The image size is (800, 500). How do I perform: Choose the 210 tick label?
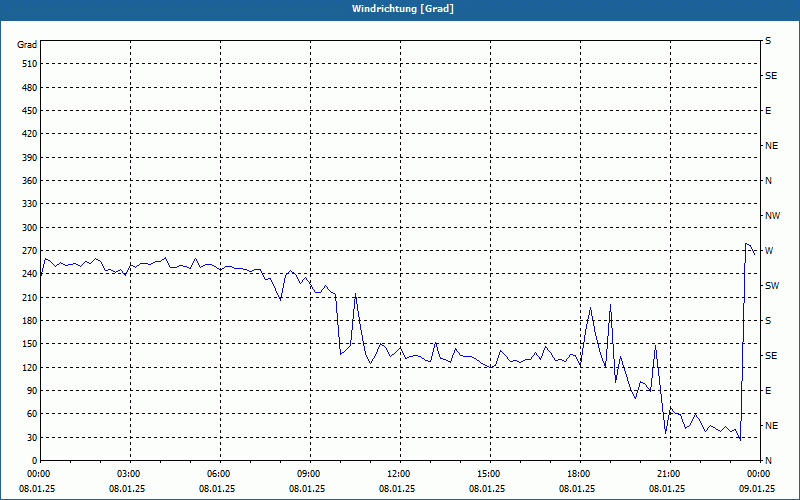coord(30,297)
